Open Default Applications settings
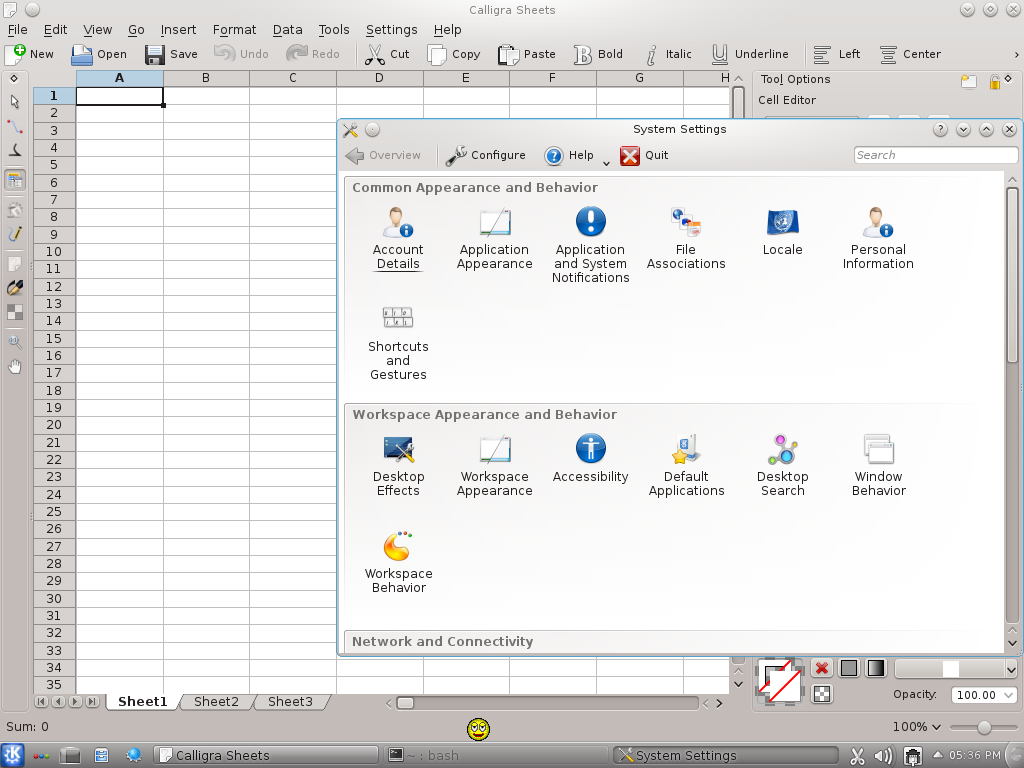 click(686, 465)
